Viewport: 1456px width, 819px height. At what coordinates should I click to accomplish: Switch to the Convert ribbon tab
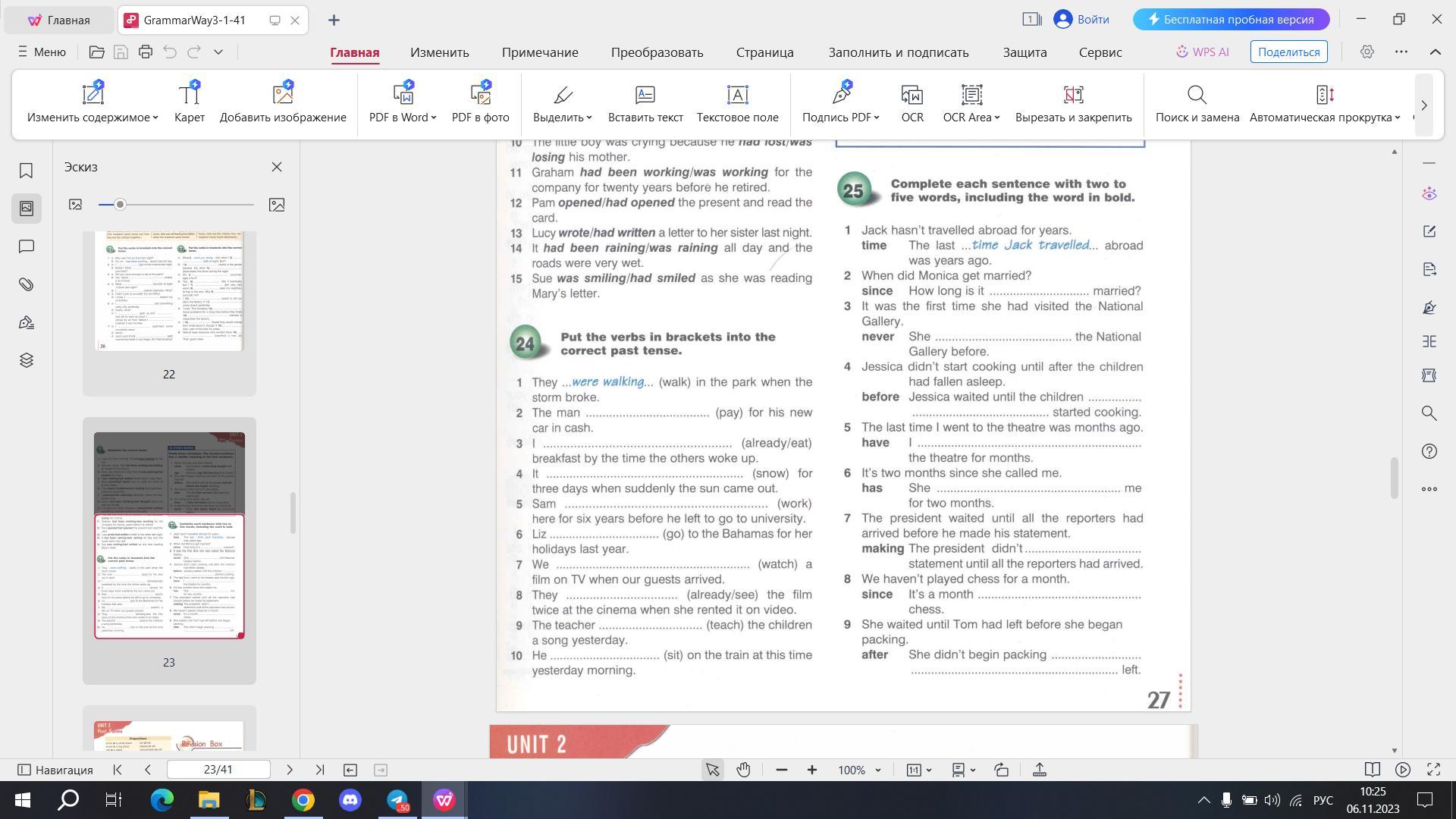pyautogui.click(x=657, y=52)
